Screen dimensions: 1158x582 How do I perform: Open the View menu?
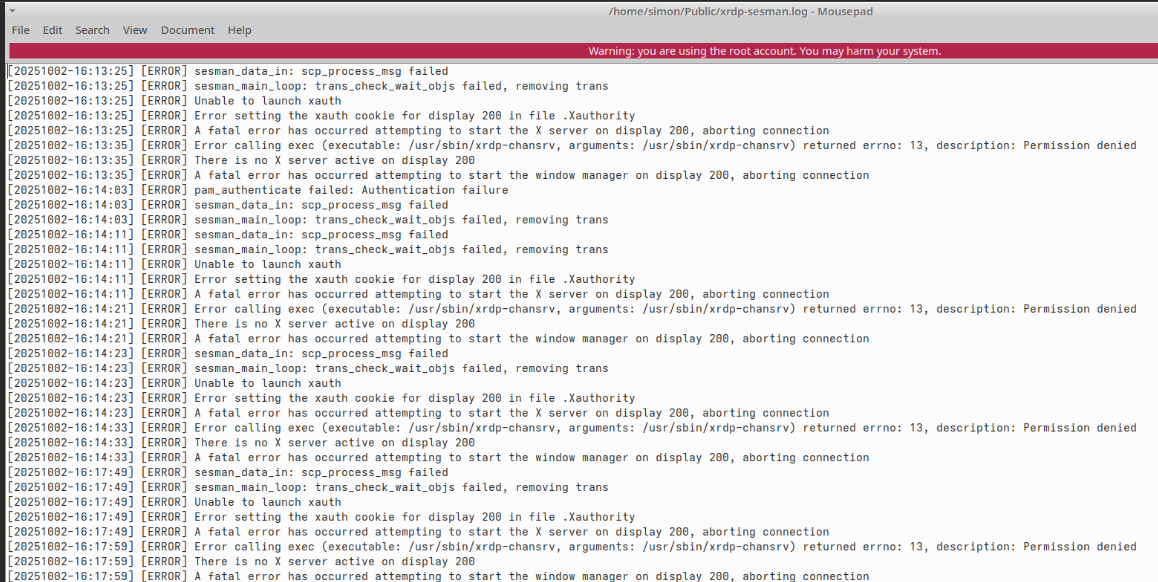[x=135, y=30]
